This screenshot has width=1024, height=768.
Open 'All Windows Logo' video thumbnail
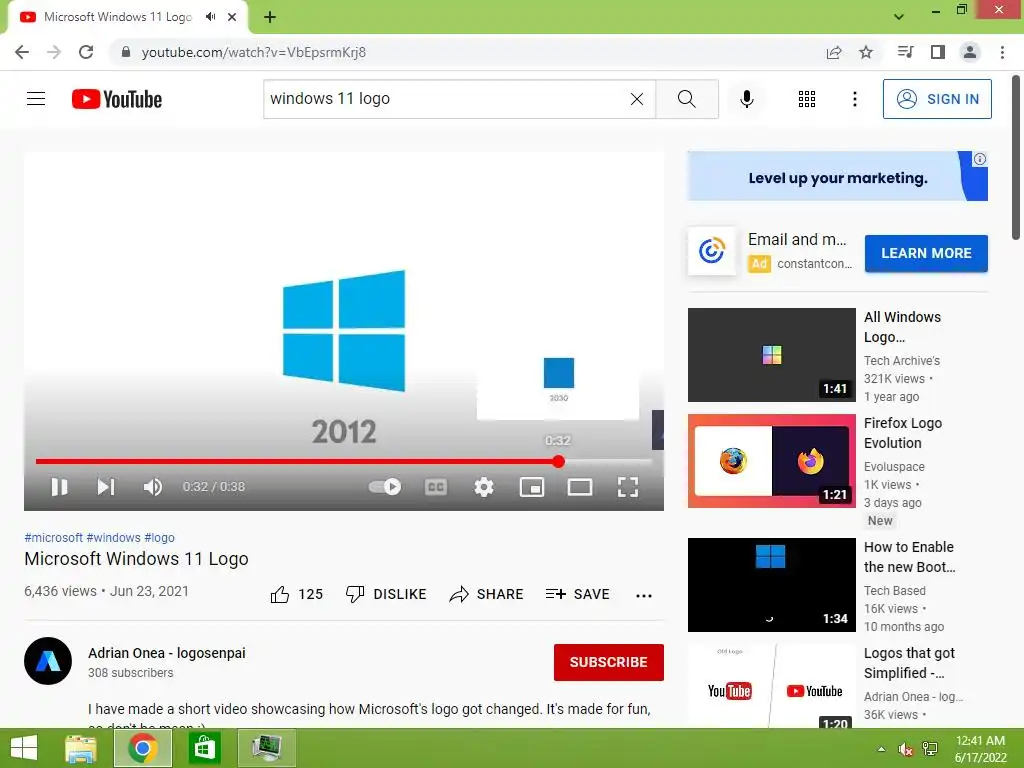[771, 355]
